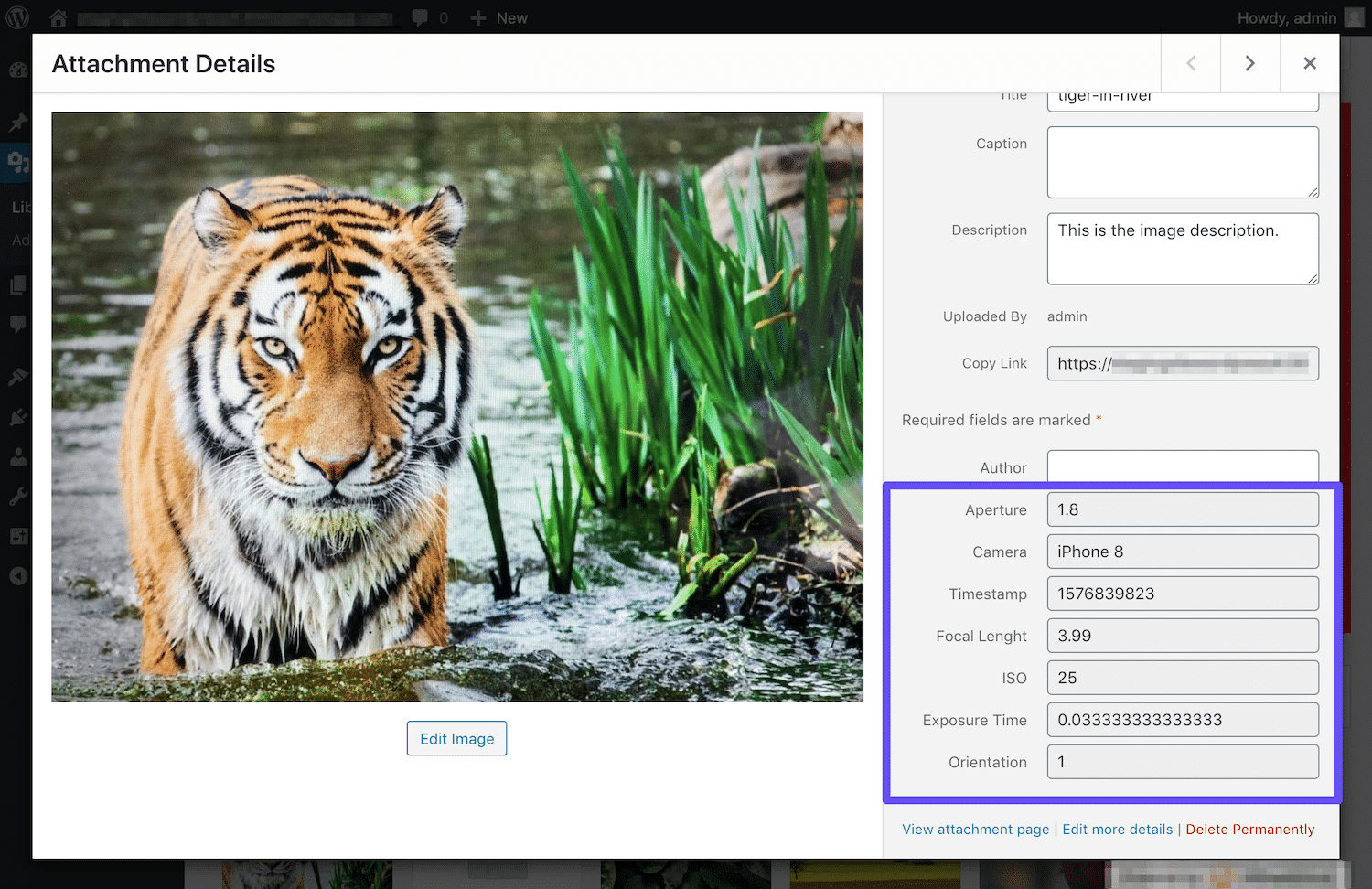The width and height of the screenshot is (1372, 889).
Task: Open Plugins via the plug icon
Action: click(x=17, y=416)
